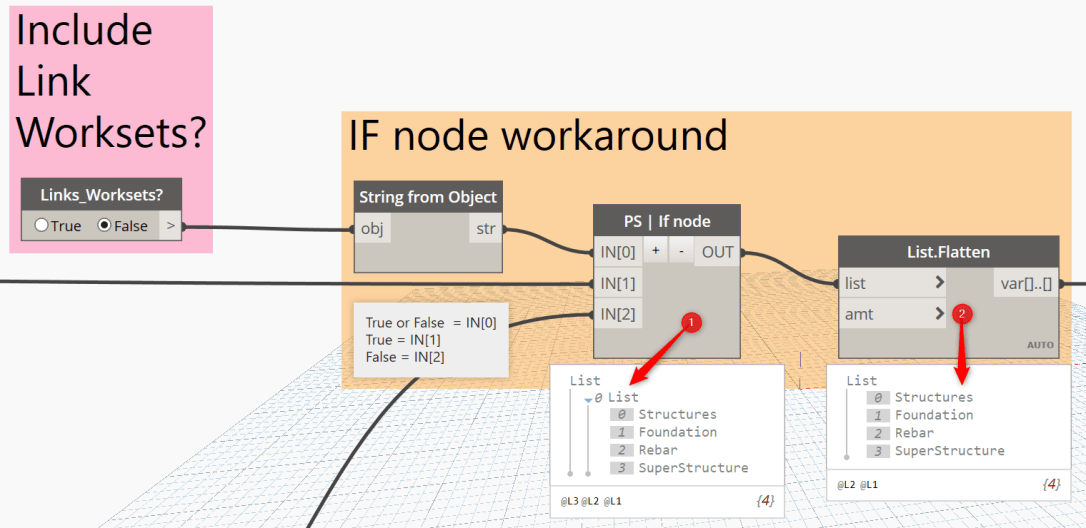Open the list input port lacing chevron

pyautogui.click(x=939, y=283)
